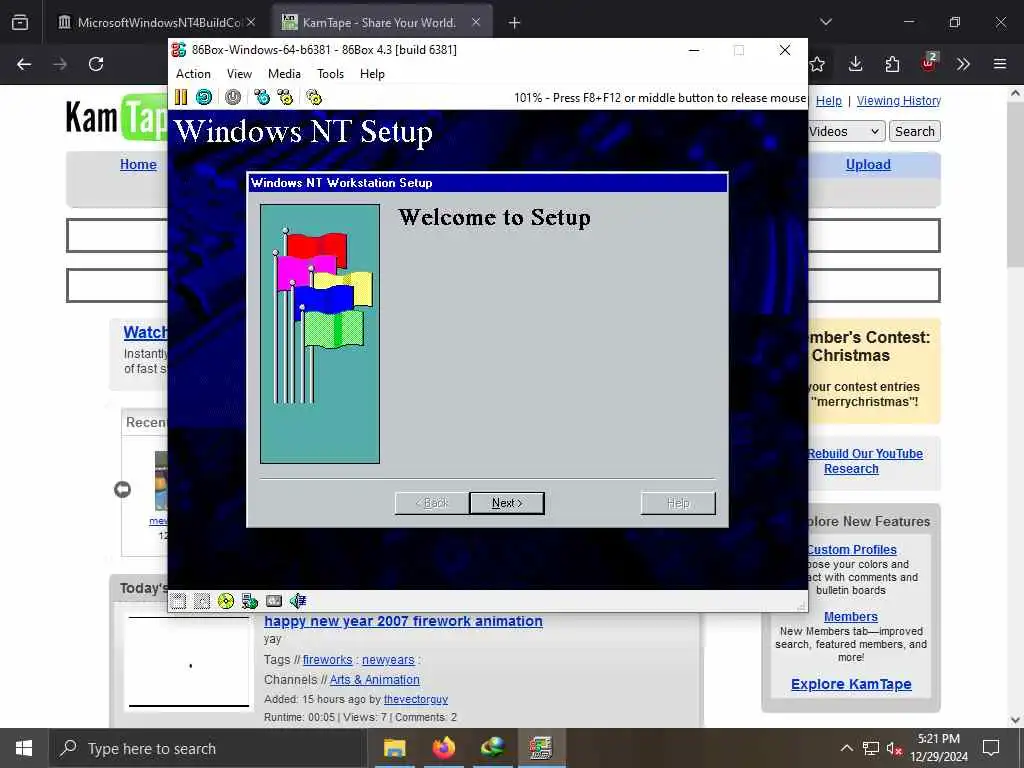Viewport: 1024px width, 768px height.
Task: Open Arts & Animation channel link
Action: pos(374,679)
